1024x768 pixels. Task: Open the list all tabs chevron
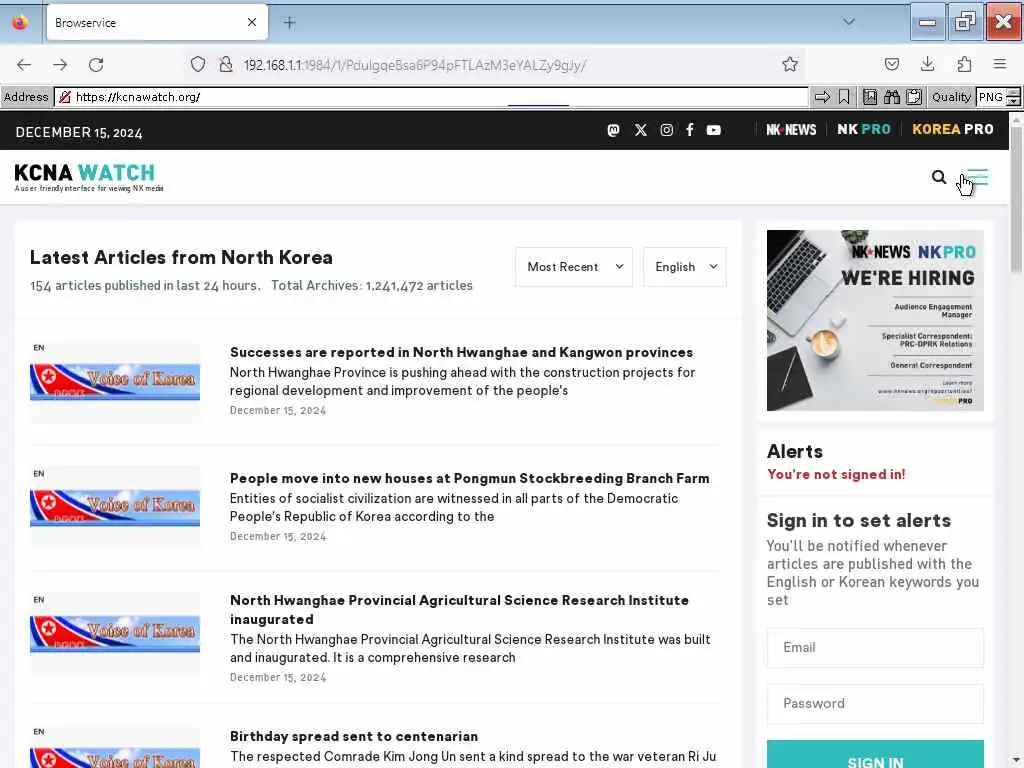tap(848, 22)
